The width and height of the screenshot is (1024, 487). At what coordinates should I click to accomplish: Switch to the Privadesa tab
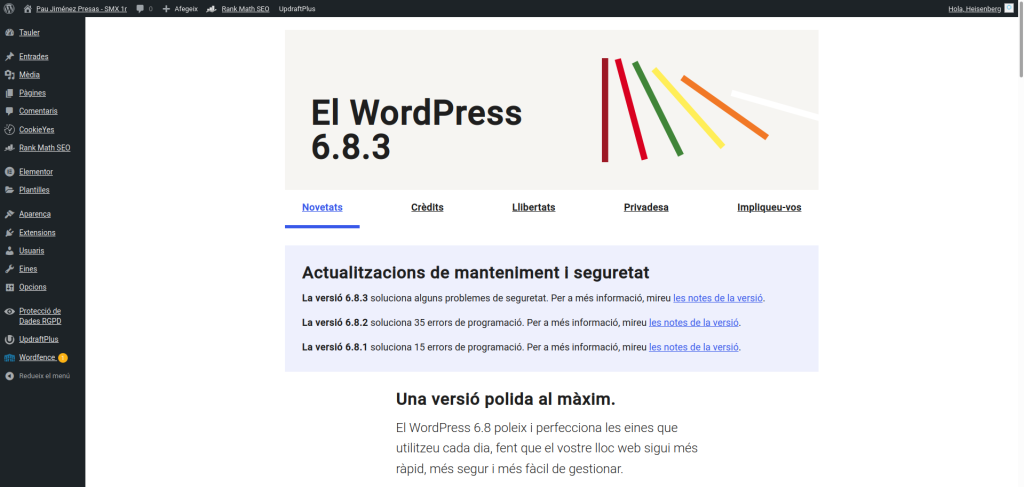(646, 207)
